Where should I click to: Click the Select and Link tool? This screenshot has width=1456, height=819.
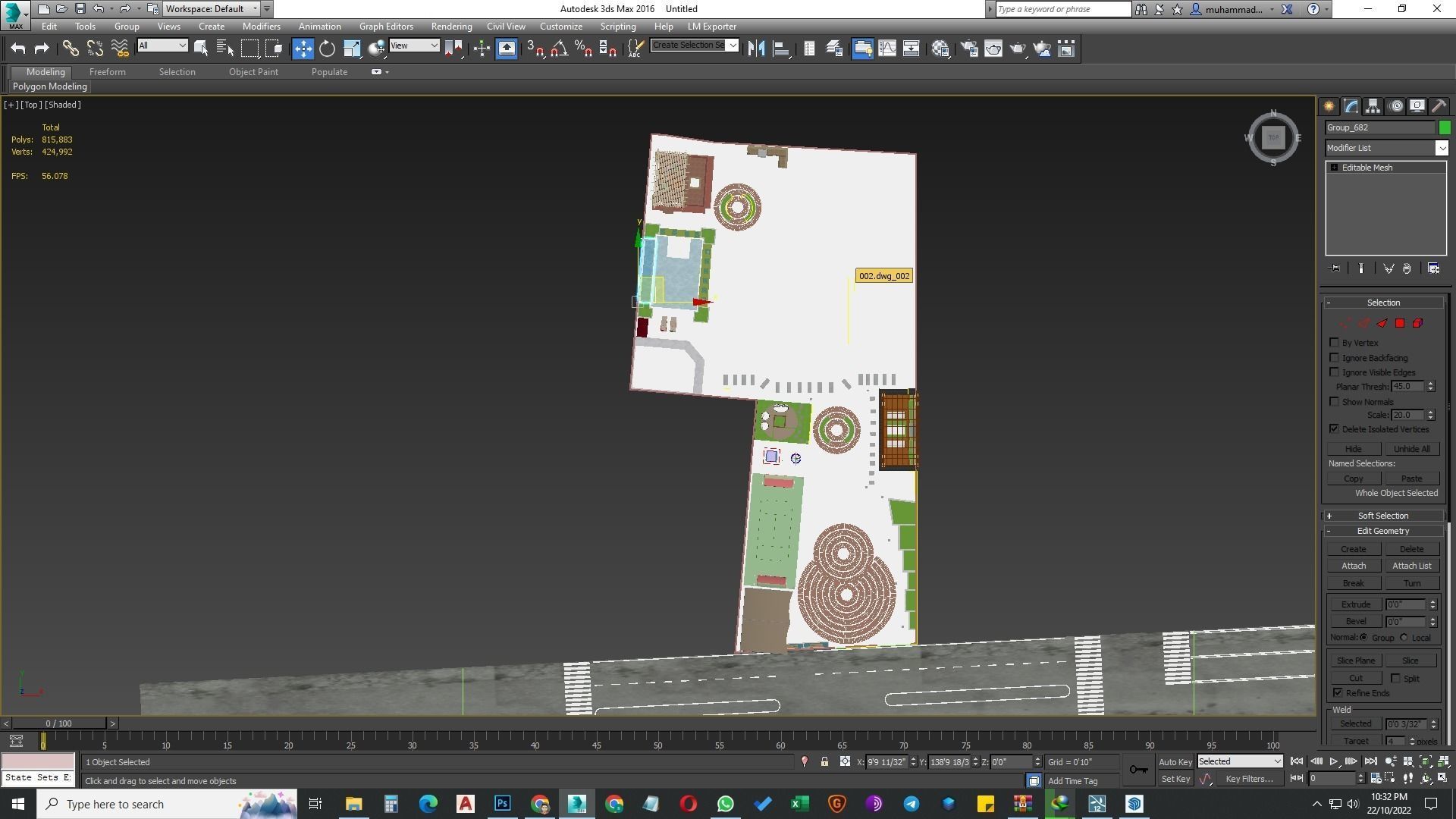tap(71, 49)
